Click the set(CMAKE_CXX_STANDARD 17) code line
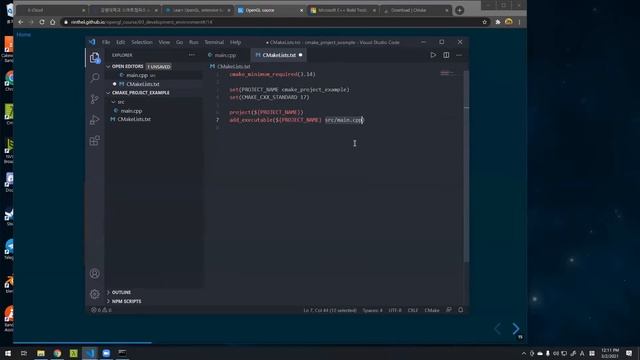This screenshot has height=360, width=640. pyautogui.click(x=269, y=97)
